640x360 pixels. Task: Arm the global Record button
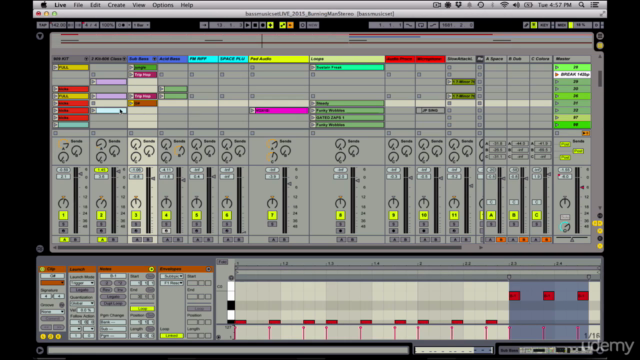(x=263, y=25)
